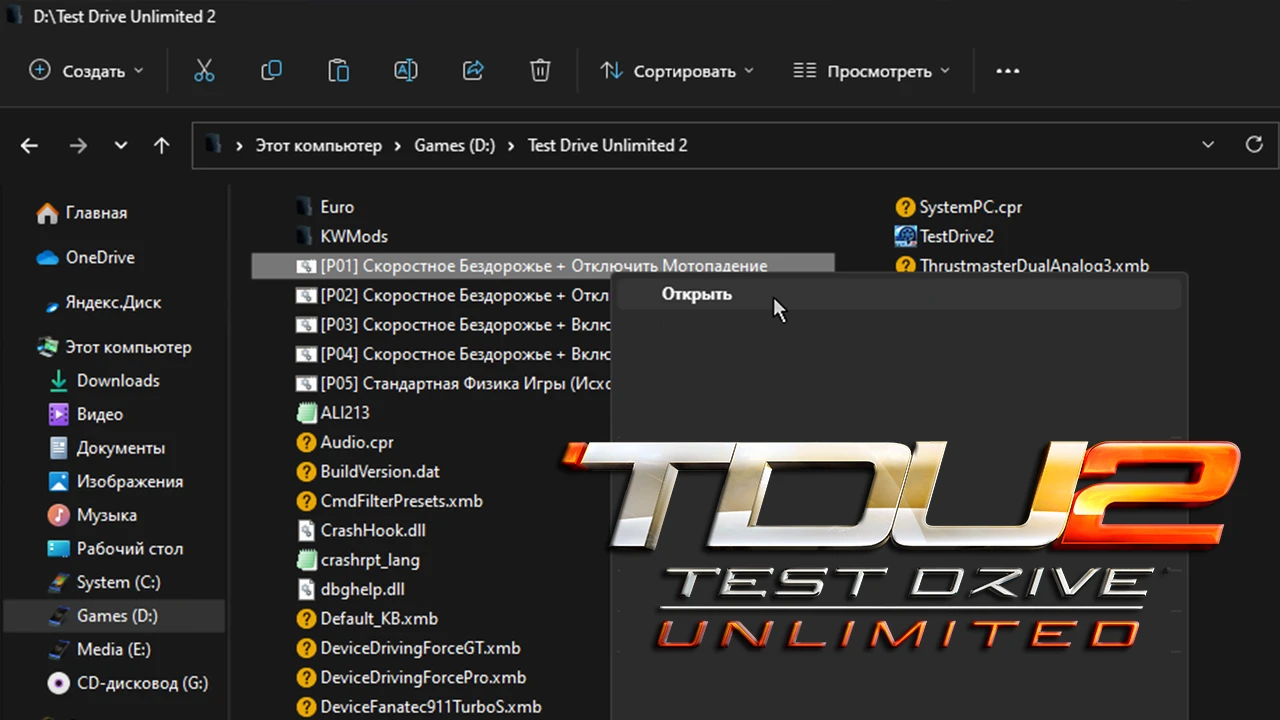Image resolution: width=1280 pixels, height=720 pixels.
Task: Click the Cut icon in the toolbar
Action: coord(204,70)
